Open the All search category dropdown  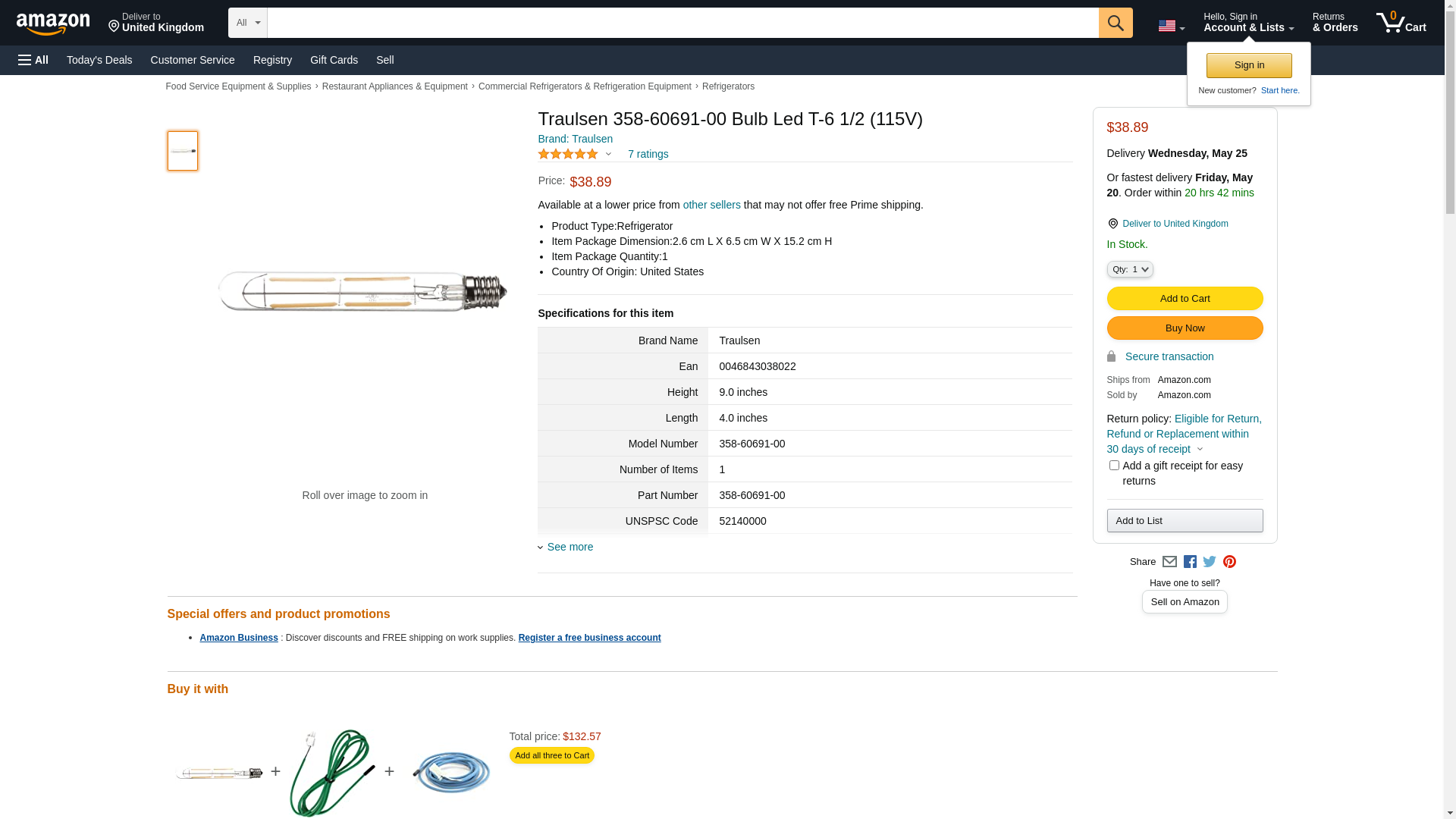coord(248,23)
